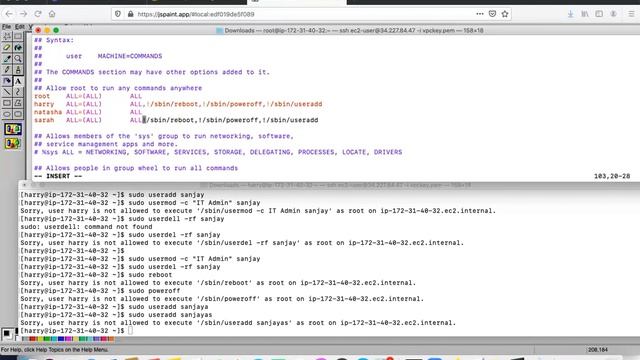Activate the Magnifier tool
The width and height of the screenshot is (640, 360).
pos(18,59)
